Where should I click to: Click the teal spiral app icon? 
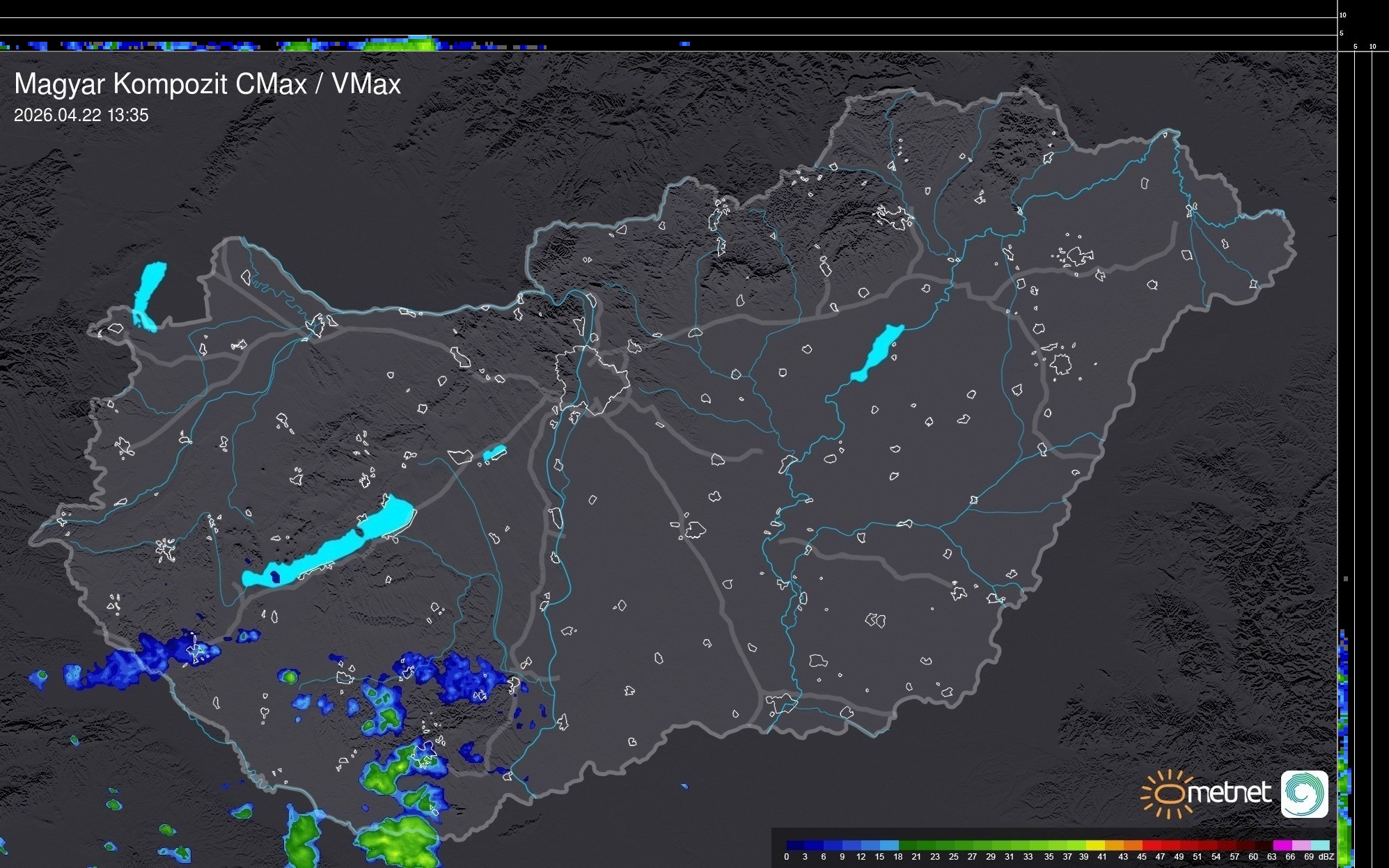coord(1304,794)
